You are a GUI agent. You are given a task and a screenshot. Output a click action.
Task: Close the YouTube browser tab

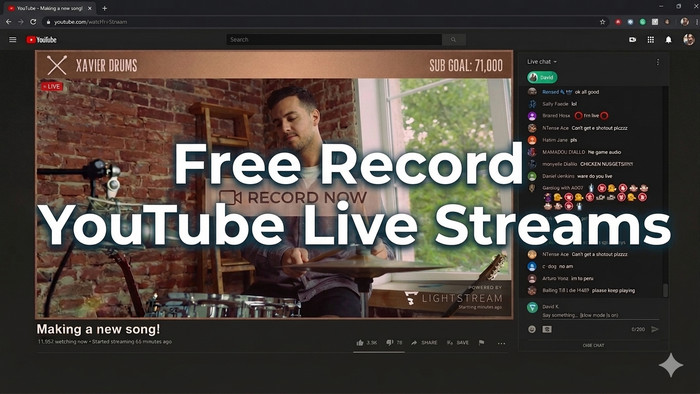(x=90, y=8)
